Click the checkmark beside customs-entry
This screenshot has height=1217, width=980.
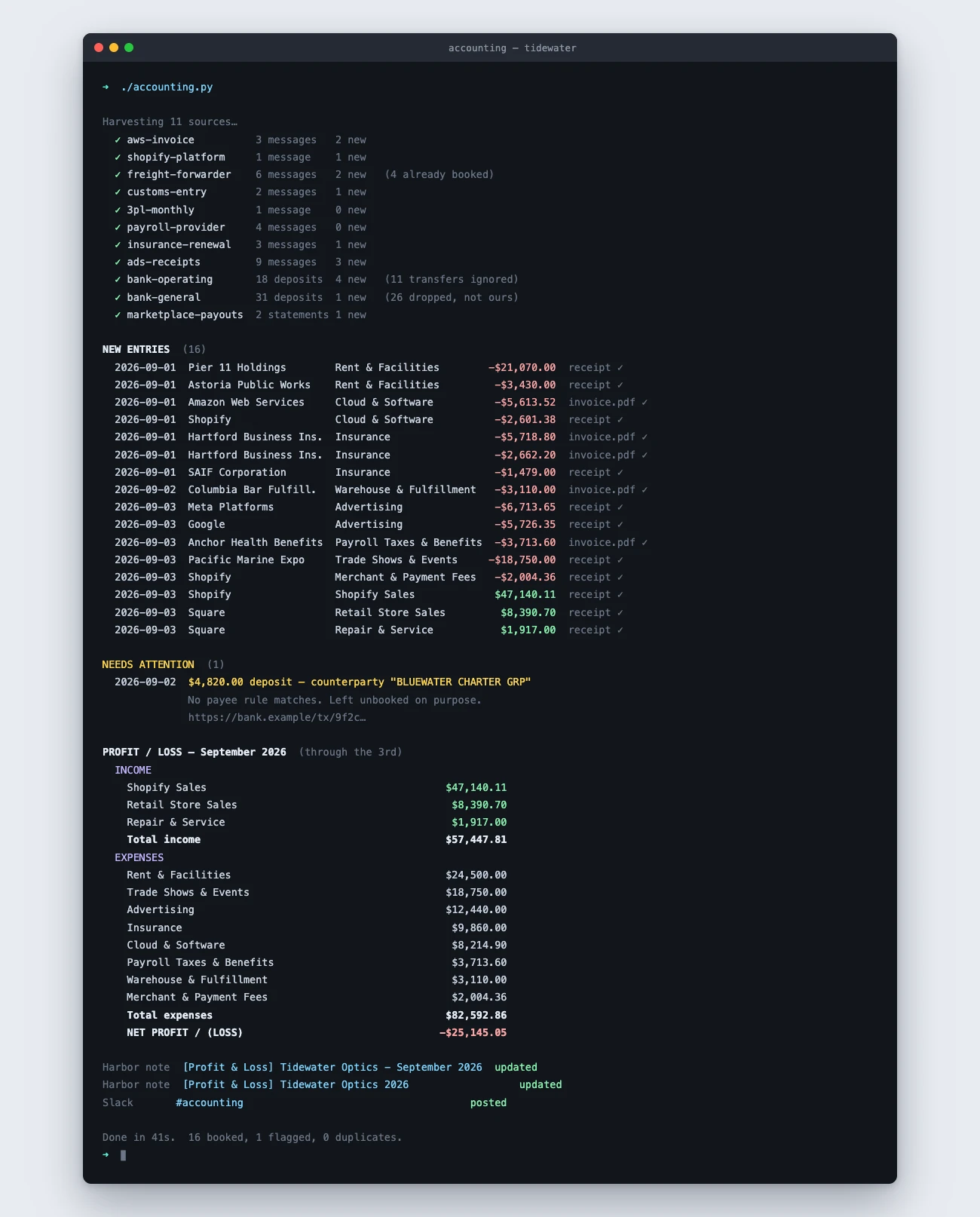(x=118, y=192)
